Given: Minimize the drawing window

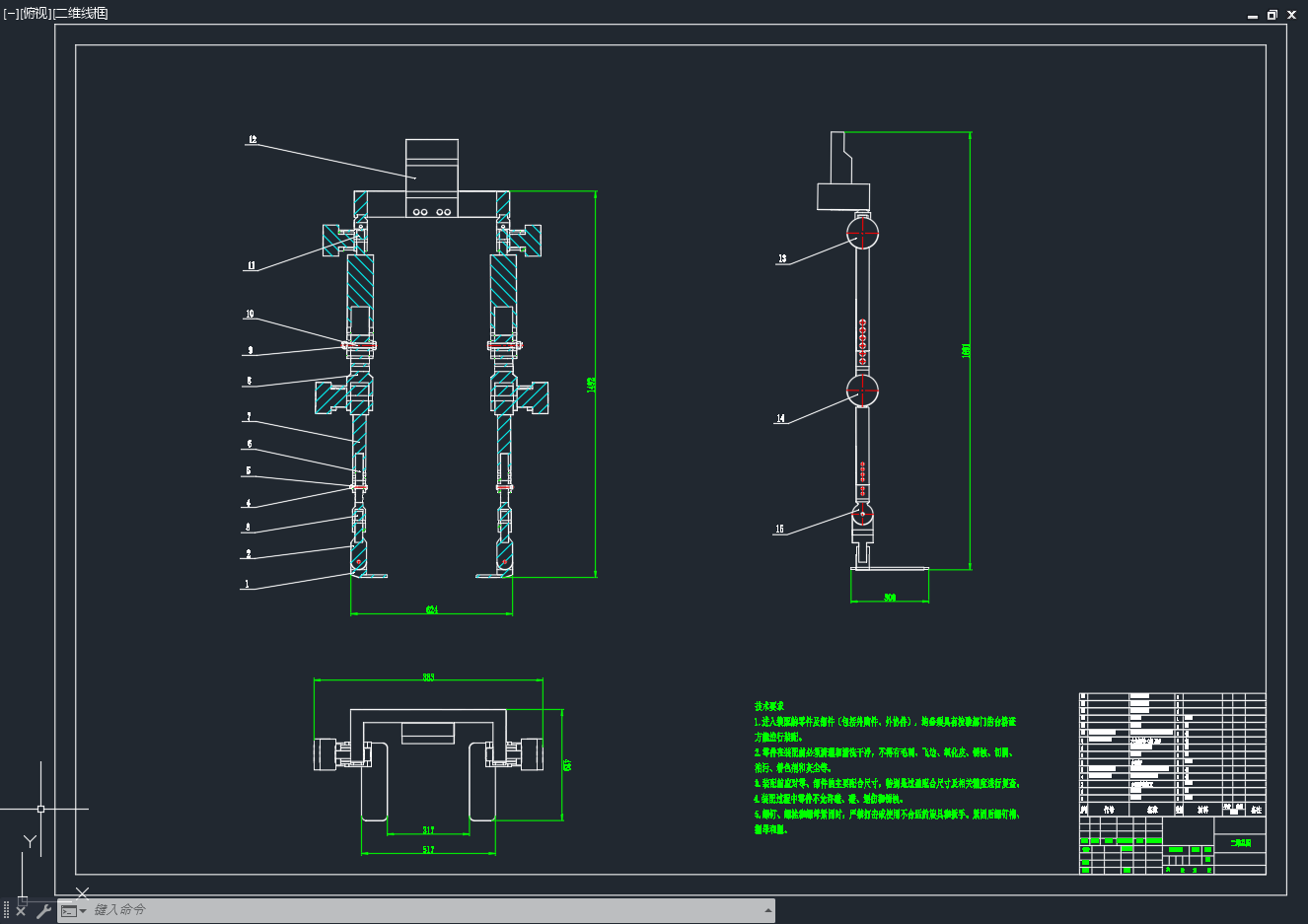Looking at the screenshot, I should [x=1253, y=15].
